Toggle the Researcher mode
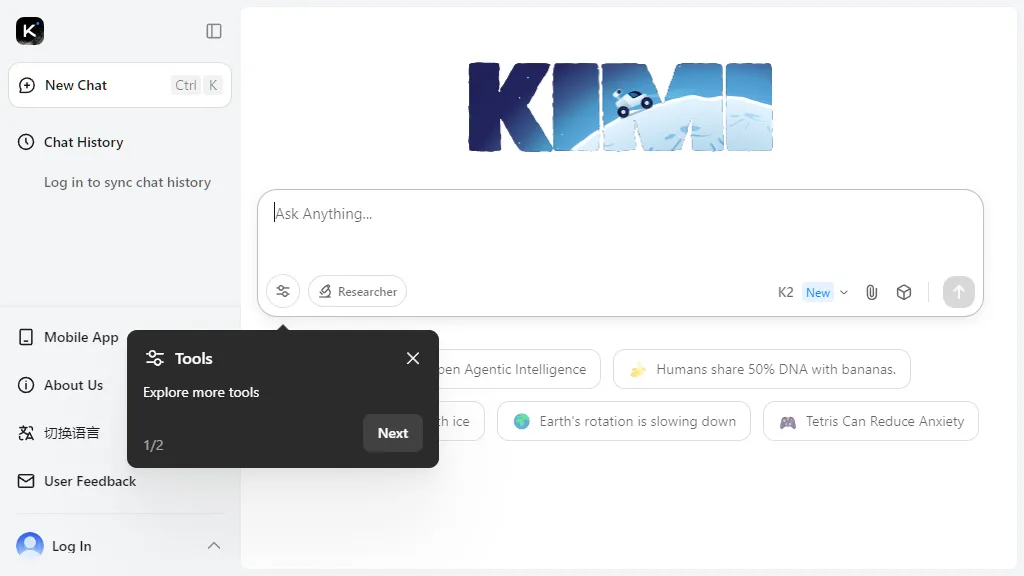The height and width of the screenshot is (576, 1024). click(x=357, y=291)
